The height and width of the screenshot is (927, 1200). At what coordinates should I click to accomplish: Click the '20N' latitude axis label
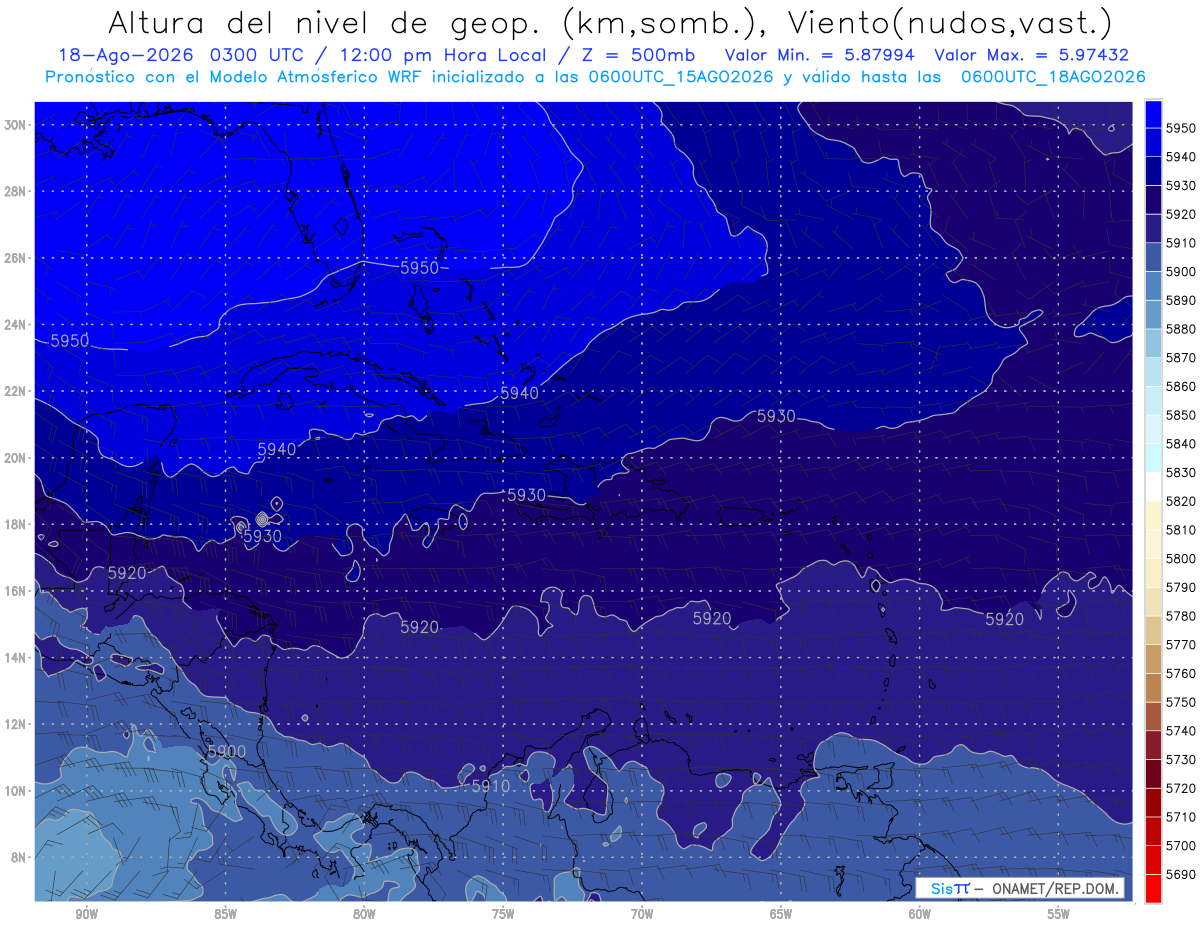17,458
